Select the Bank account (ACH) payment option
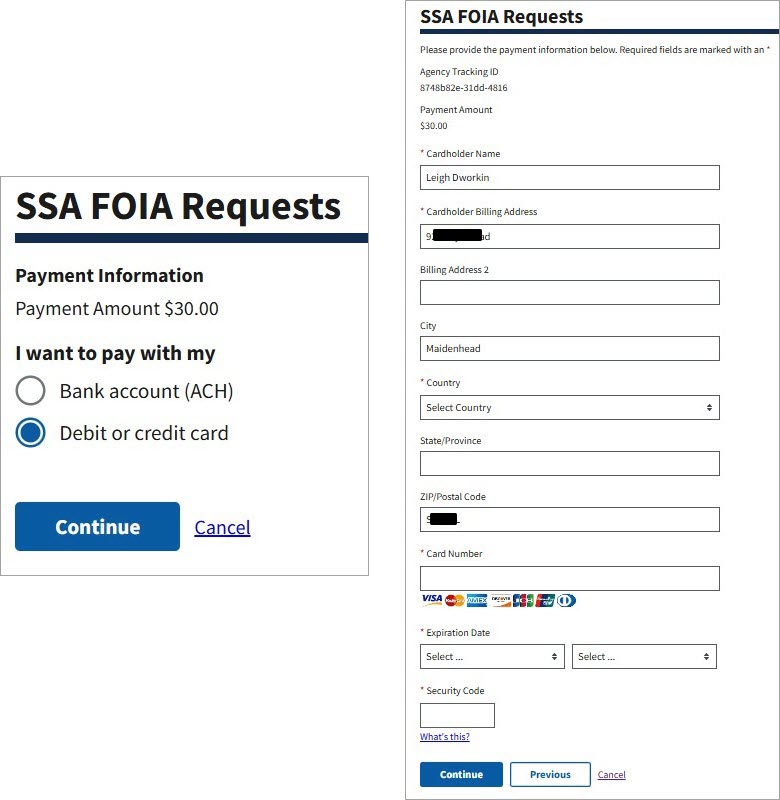 (31, 391)
